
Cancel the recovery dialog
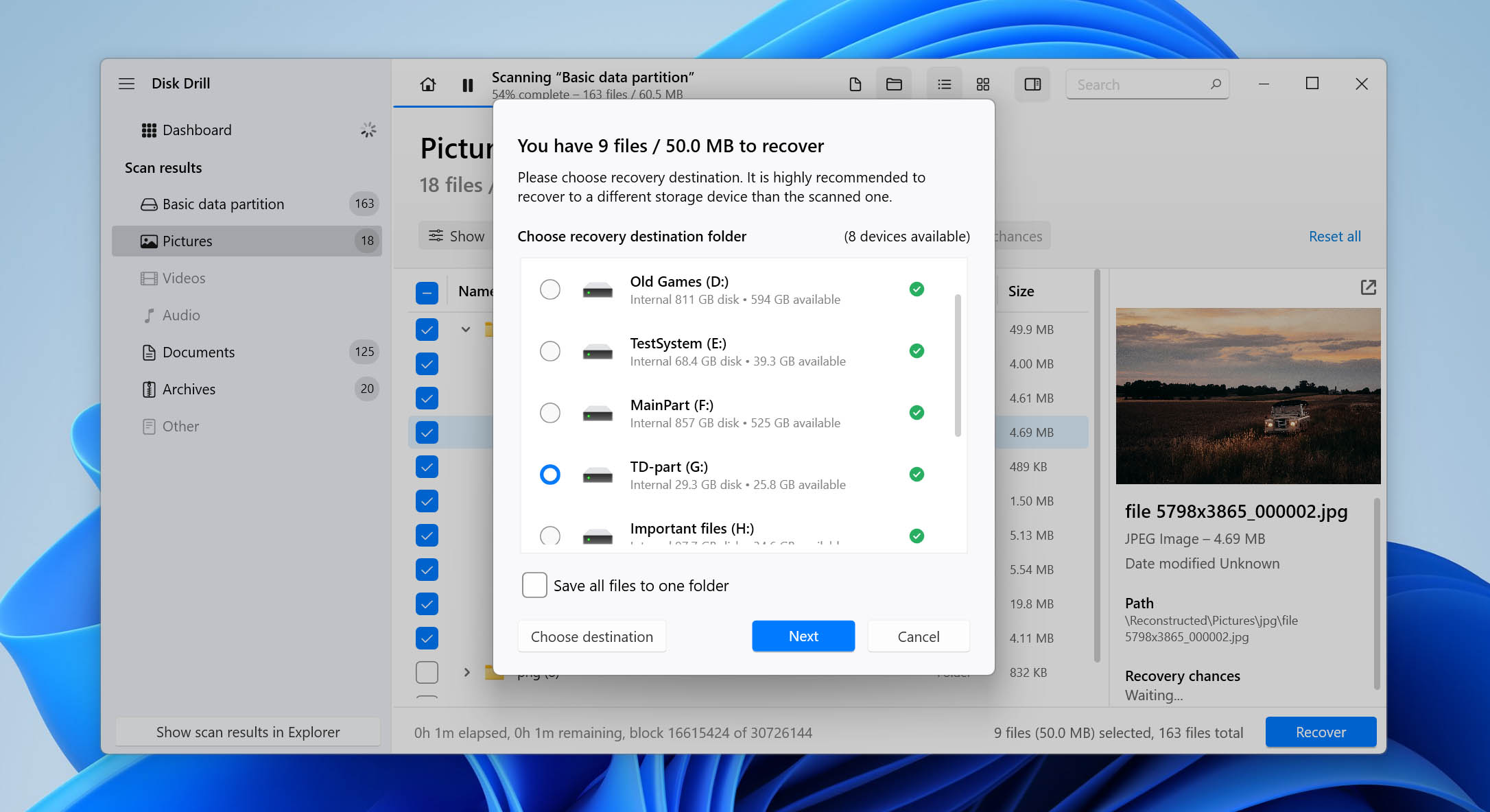tap(919, 636)
